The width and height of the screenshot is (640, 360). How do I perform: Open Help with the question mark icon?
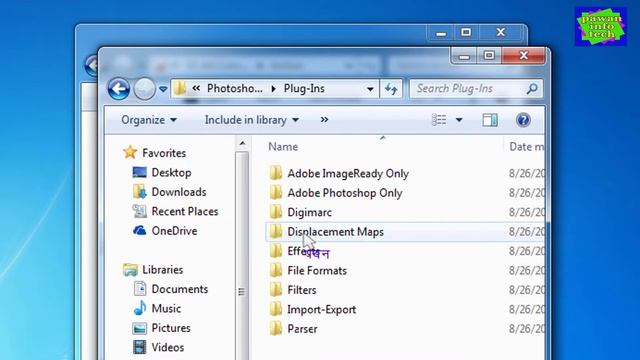click(x=523, y=120)
